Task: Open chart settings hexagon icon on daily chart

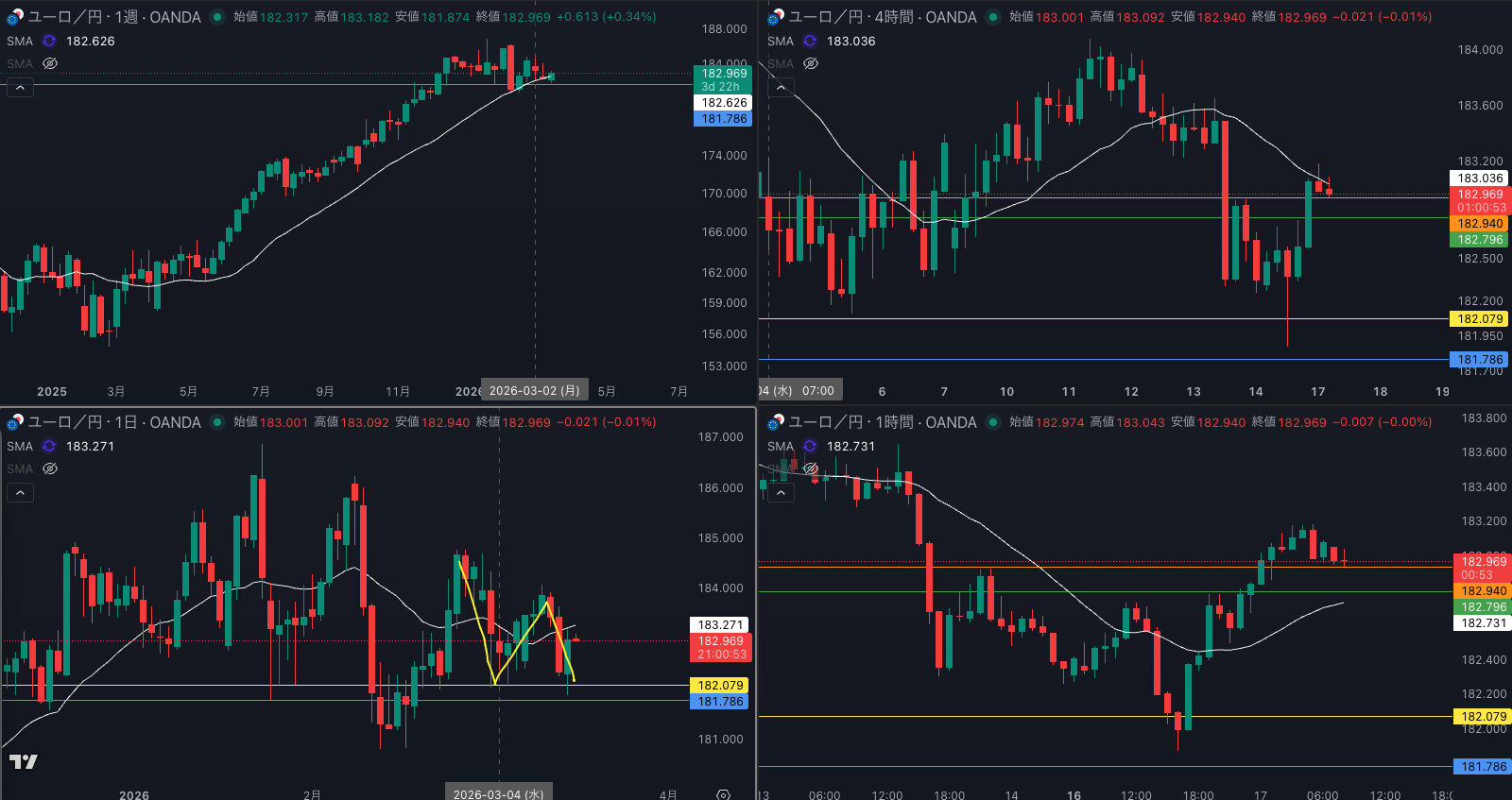Action: coord(723,794)
